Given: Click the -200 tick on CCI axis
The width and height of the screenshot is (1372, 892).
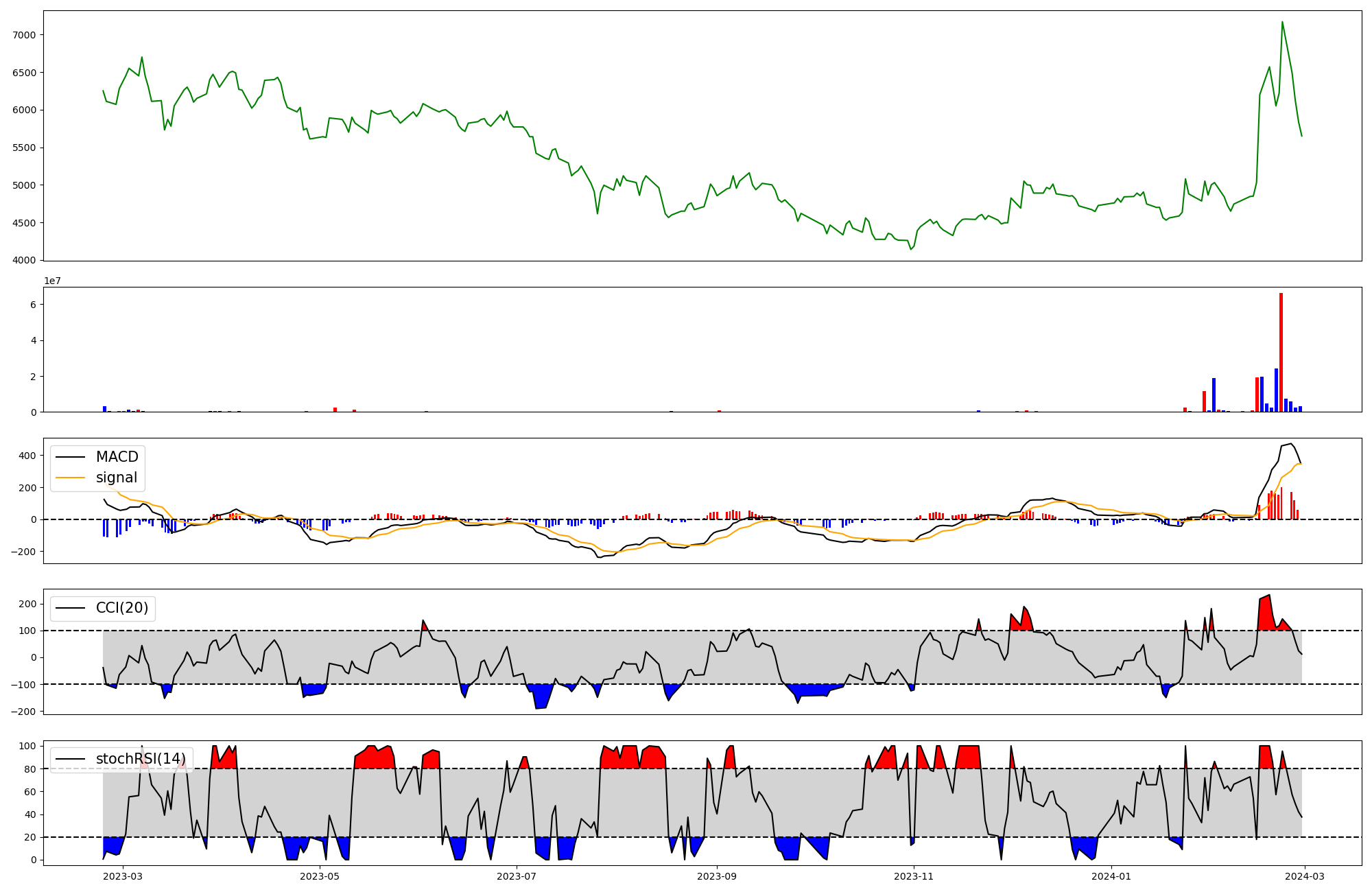Looking at the screenshot, I should [x=23, y=712].
